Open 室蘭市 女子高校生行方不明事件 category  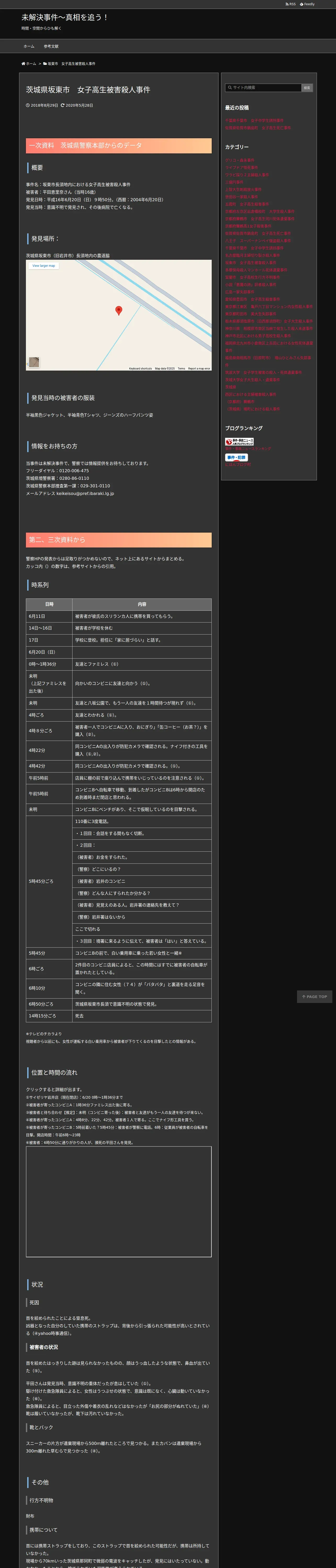[x=253, y=277]
